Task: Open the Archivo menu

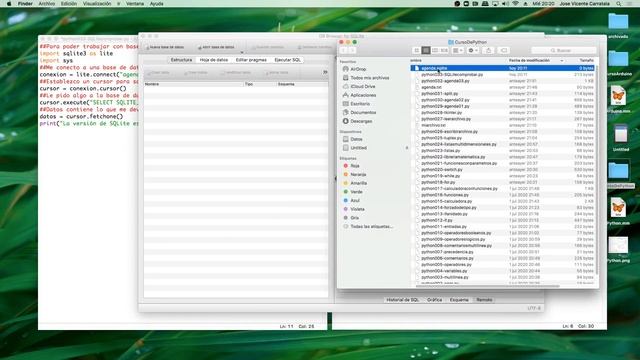Action: point(47,4)
